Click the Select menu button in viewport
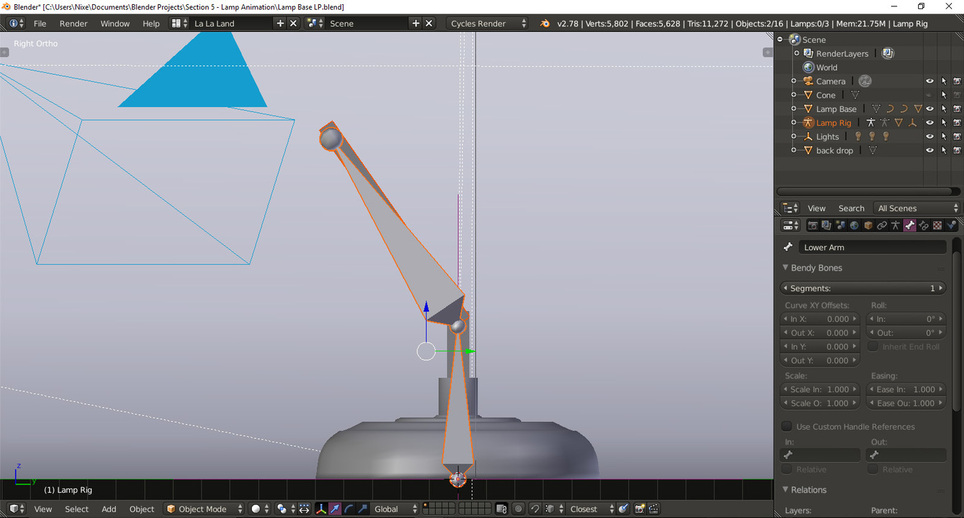 tap(76, 509)
